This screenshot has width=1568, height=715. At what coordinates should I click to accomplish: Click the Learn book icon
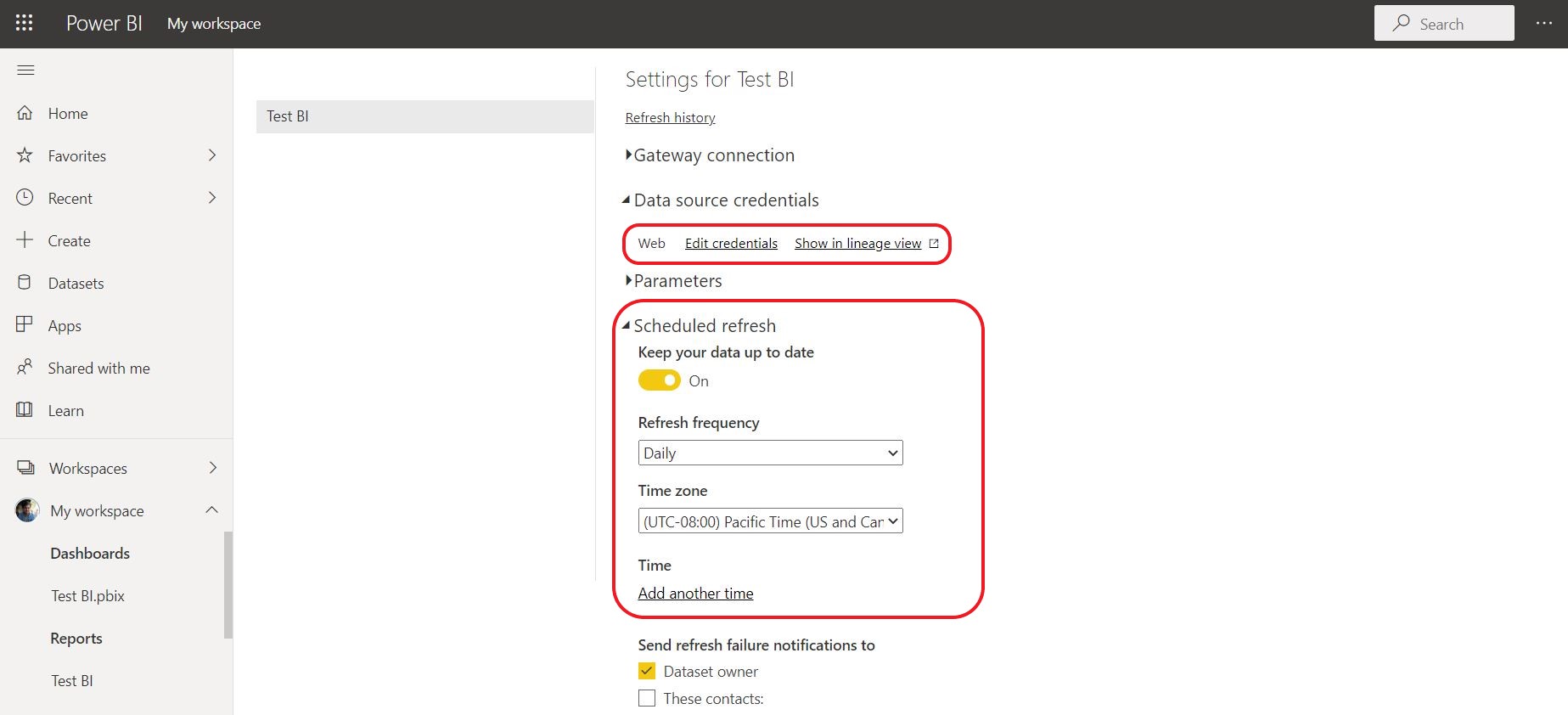pyautogui.click(x=25, y=409)
